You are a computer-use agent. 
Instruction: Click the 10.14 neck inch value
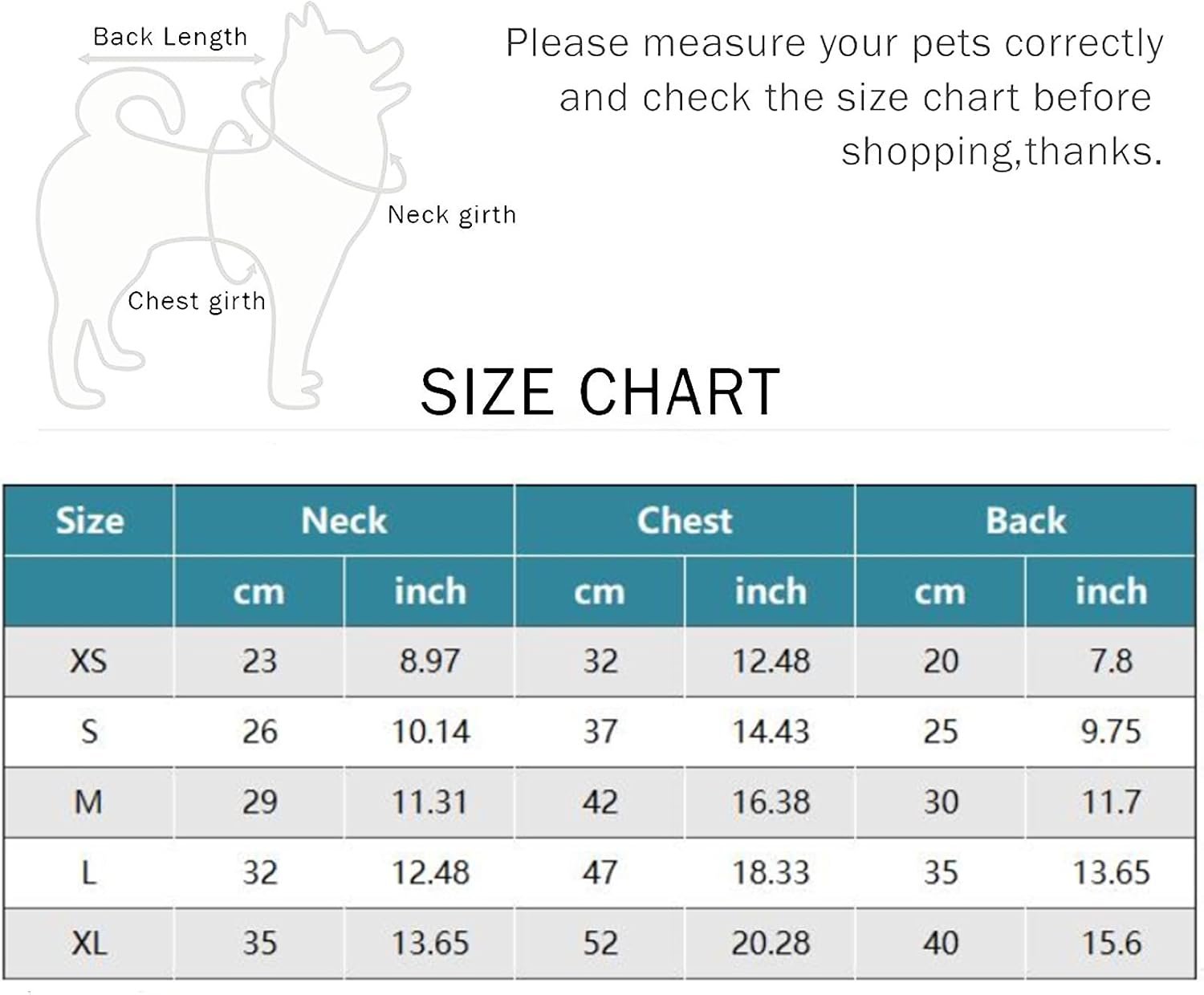tap(429, 732)
